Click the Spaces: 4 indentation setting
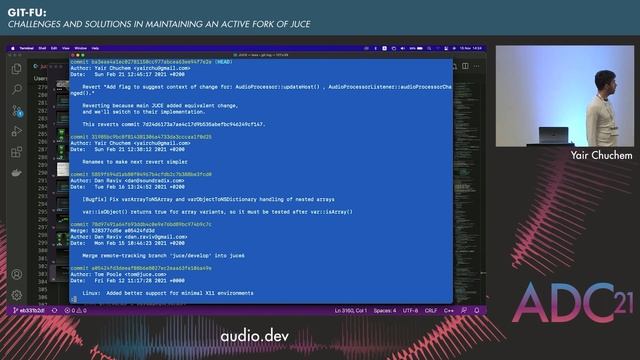The image size is (640, 360). click(385, 311)
